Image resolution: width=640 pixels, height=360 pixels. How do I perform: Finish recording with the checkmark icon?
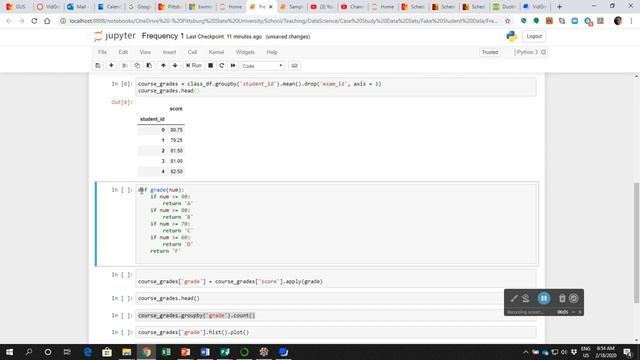(573, 298)
